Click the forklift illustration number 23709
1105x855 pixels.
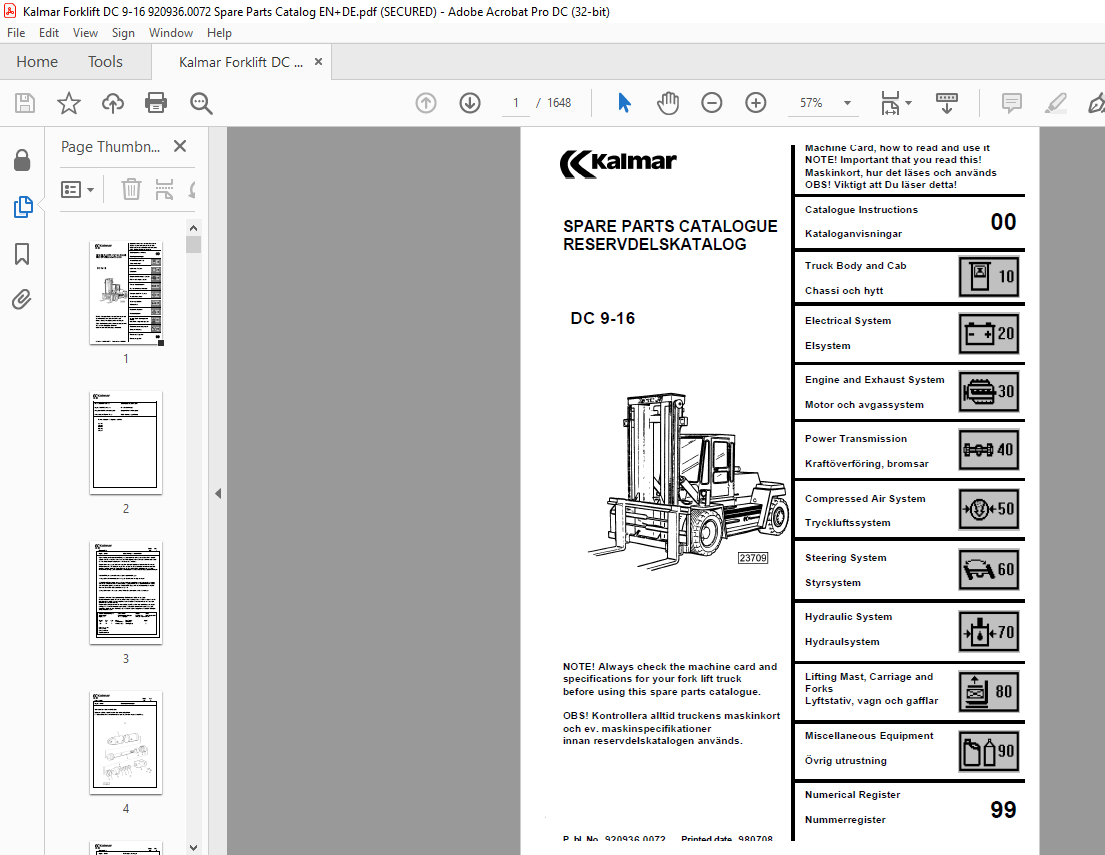[753, 558]
